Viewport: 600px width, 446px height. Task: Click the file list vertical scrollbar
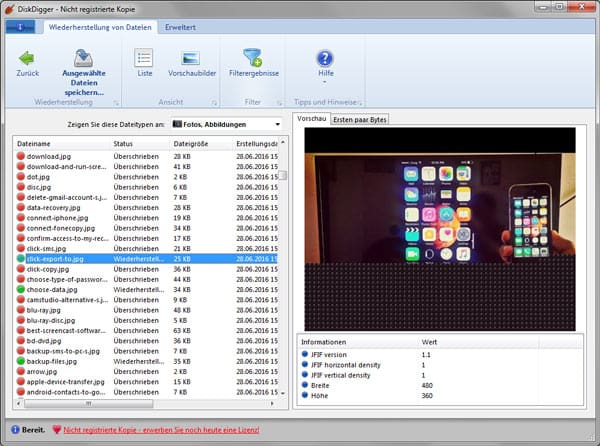[x=283, y=260]
